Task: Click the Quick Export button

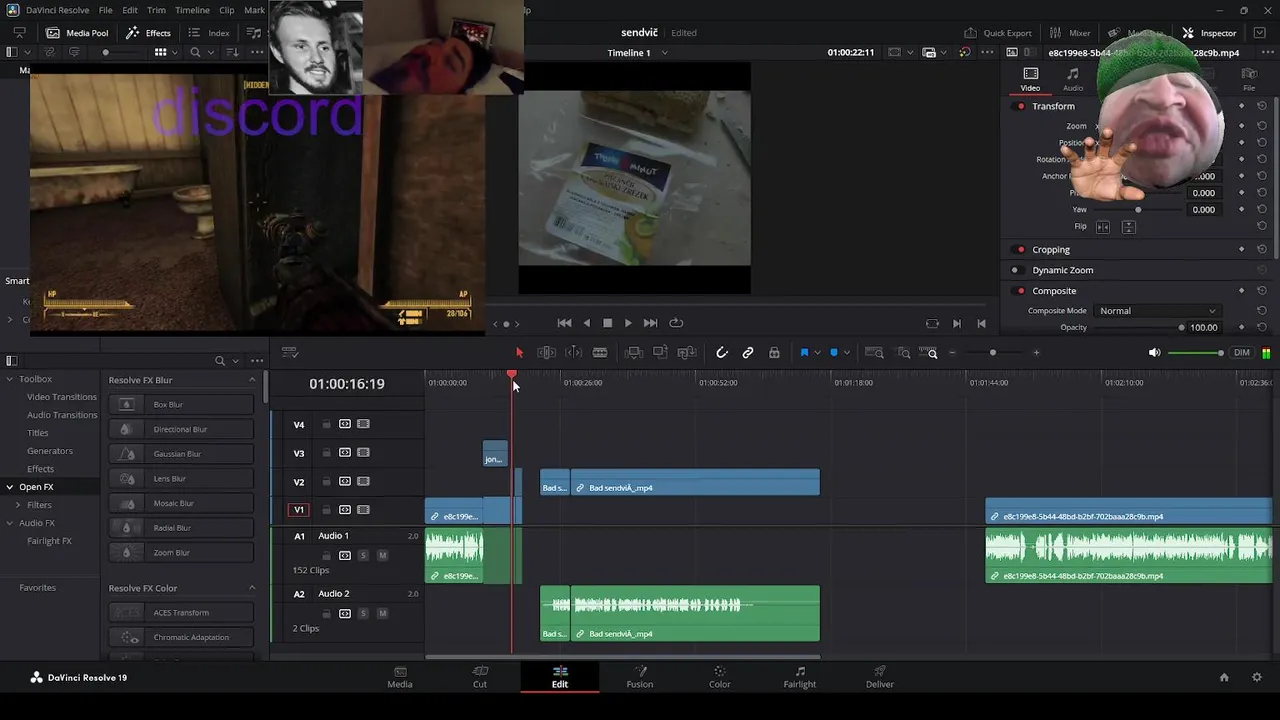Action: tap(997, 33)
